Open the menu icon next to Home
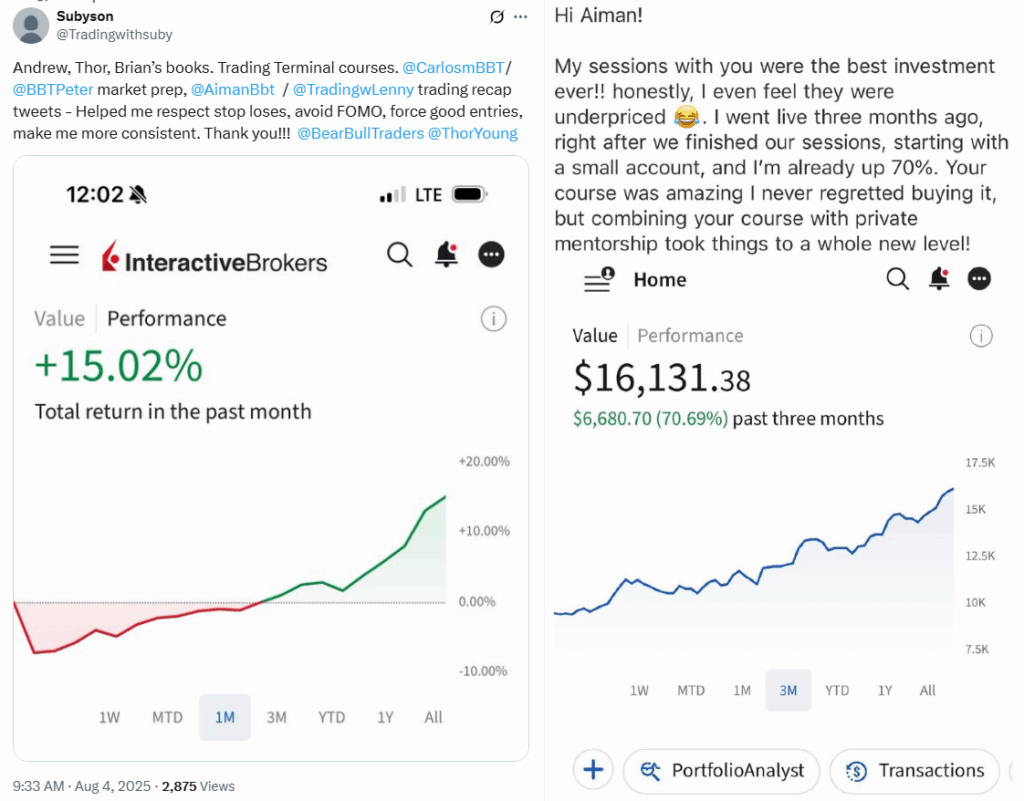The height and width of the screenshot is (801, 1024). [598, 280]
